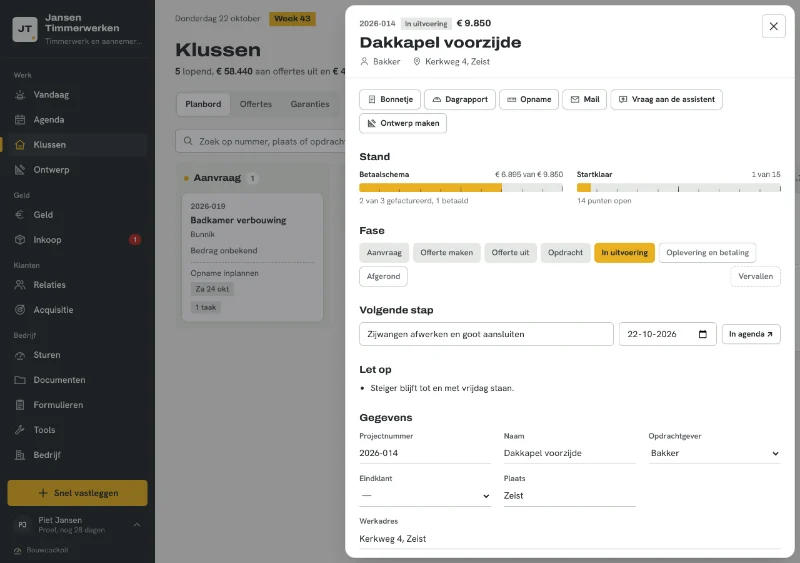Click the Week 43 badge
The width and height of the screenshot is (800, 563).
click(x=292, y=19)
